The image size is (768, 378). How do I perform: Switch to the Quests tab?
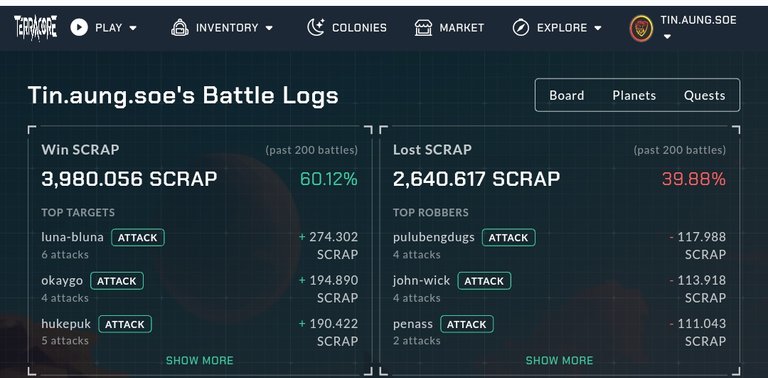click(x=704, y=95)
